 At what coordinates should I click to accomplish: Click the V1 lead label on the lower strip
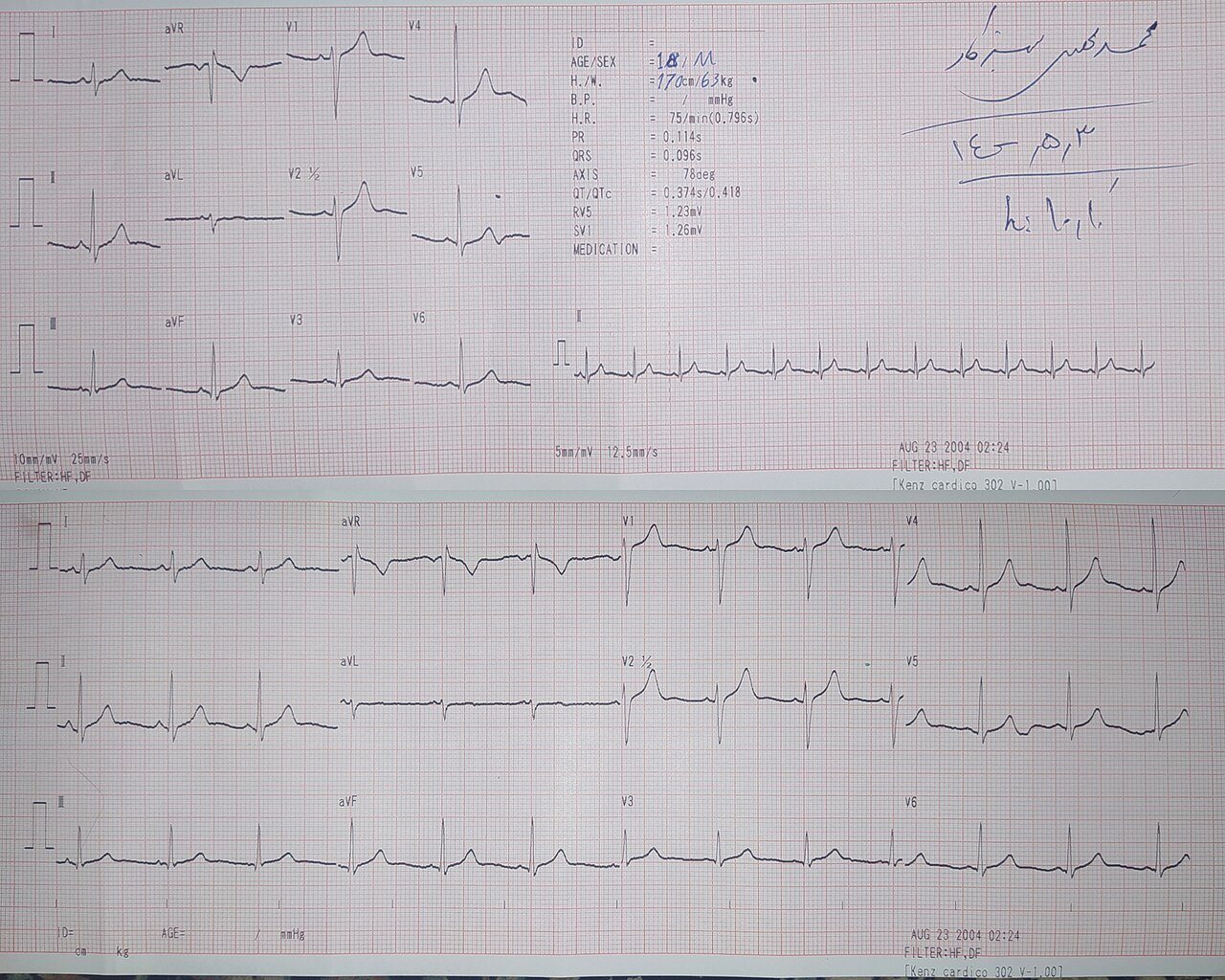point(628,522)
